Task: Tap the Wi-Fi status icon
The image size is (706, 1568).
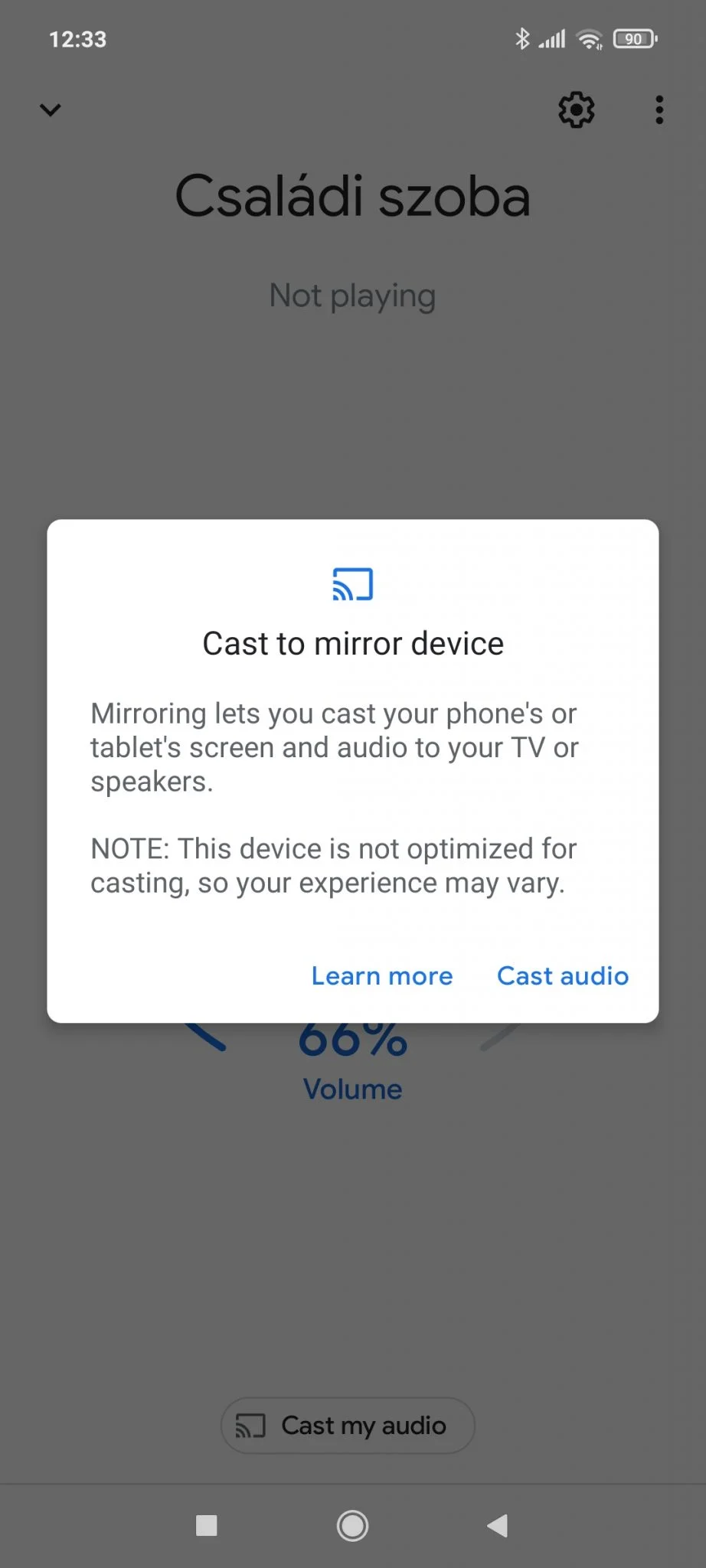Action: 590,39
